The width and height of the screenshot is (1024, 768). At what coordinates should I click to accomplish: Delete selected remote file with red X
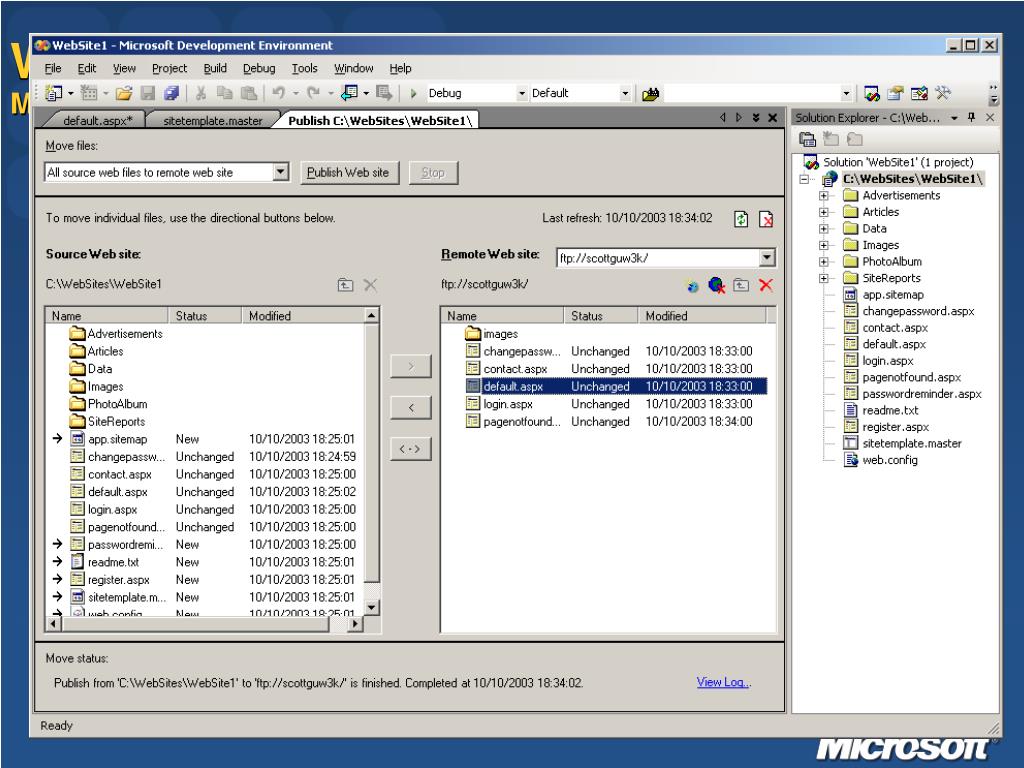click(766, 285)
